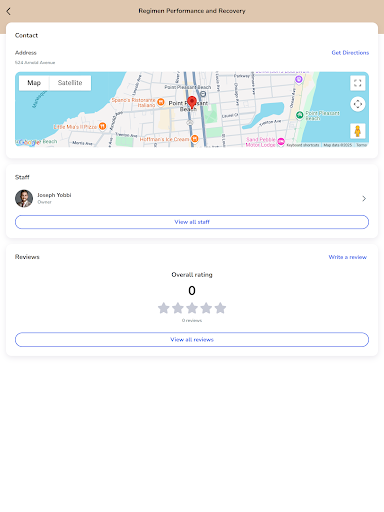The height and width of the screenshot is (512, 384).
Task: Click Joseph Yobbi's profile photo
Action: click(x=24, y=198)
